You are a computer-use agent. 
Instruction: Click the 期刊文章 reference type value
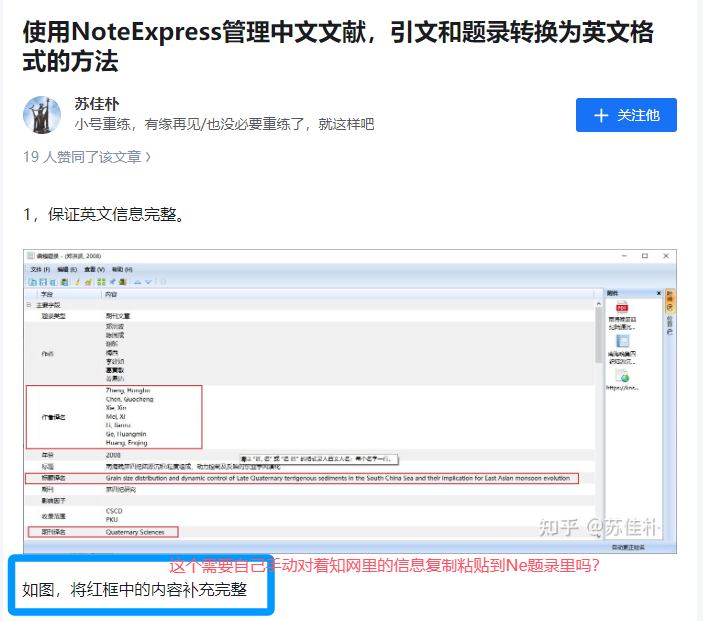[118, 316]
